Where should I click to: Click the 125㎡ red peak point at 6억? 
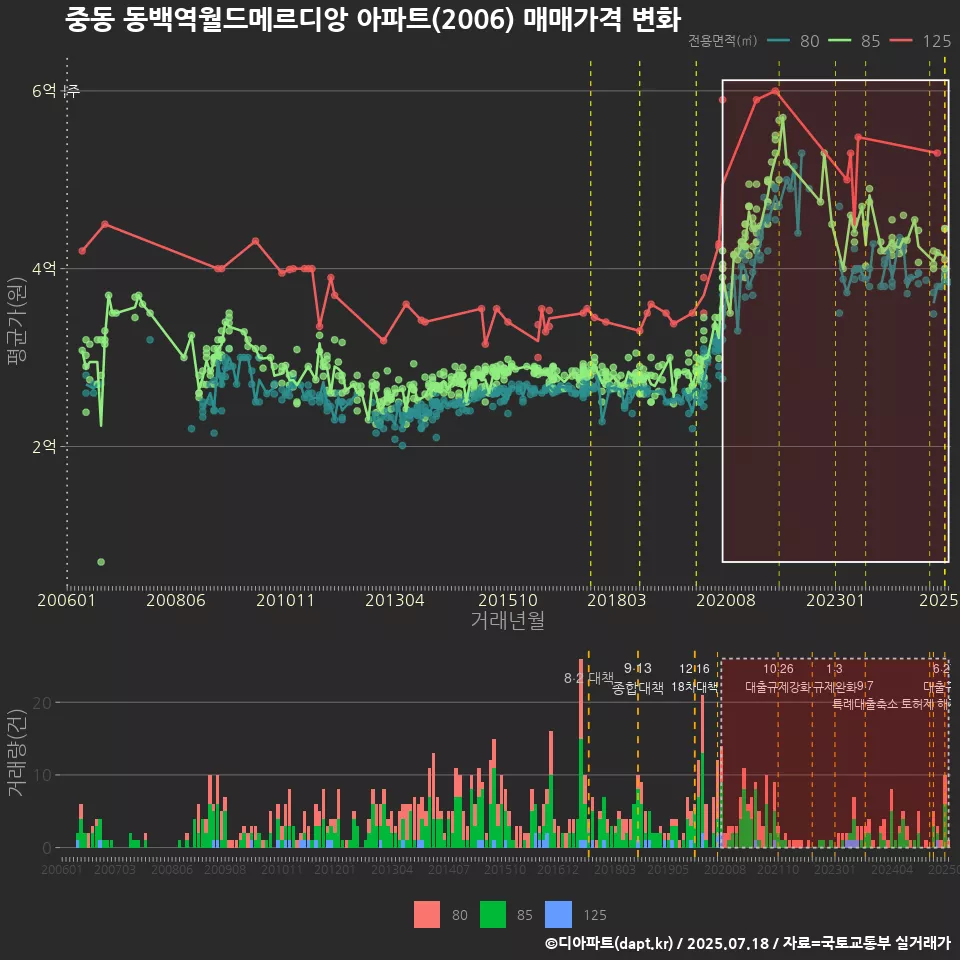click(x=776, y=91)
